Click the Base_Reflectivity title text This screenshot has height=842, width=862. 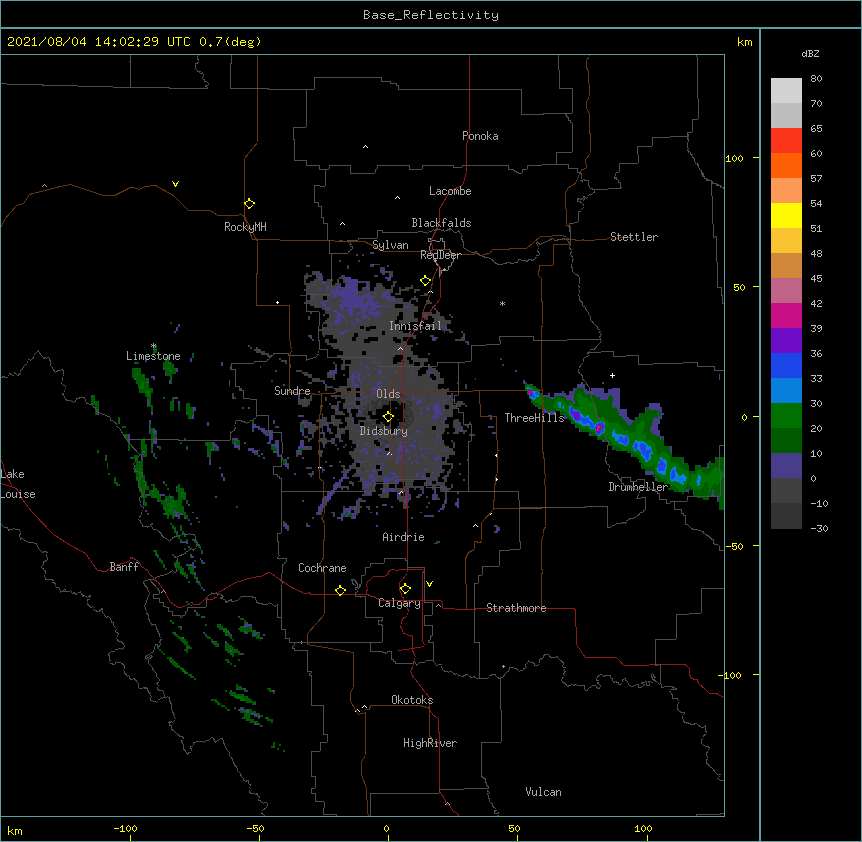[x=431, y=15]
